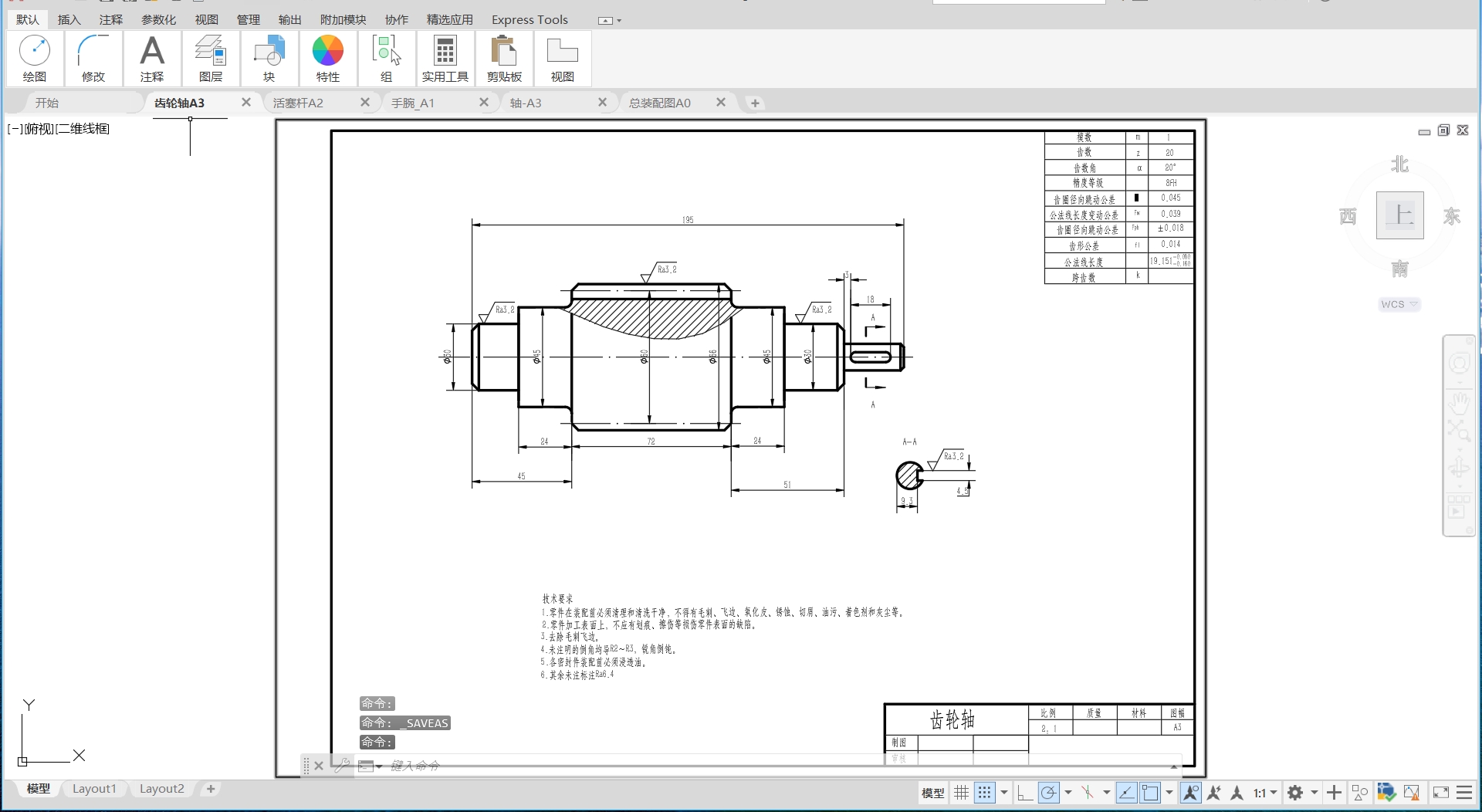Click the 模型 space button in status bar
This screenshot has width=1482, height=812.
[932, 793]
